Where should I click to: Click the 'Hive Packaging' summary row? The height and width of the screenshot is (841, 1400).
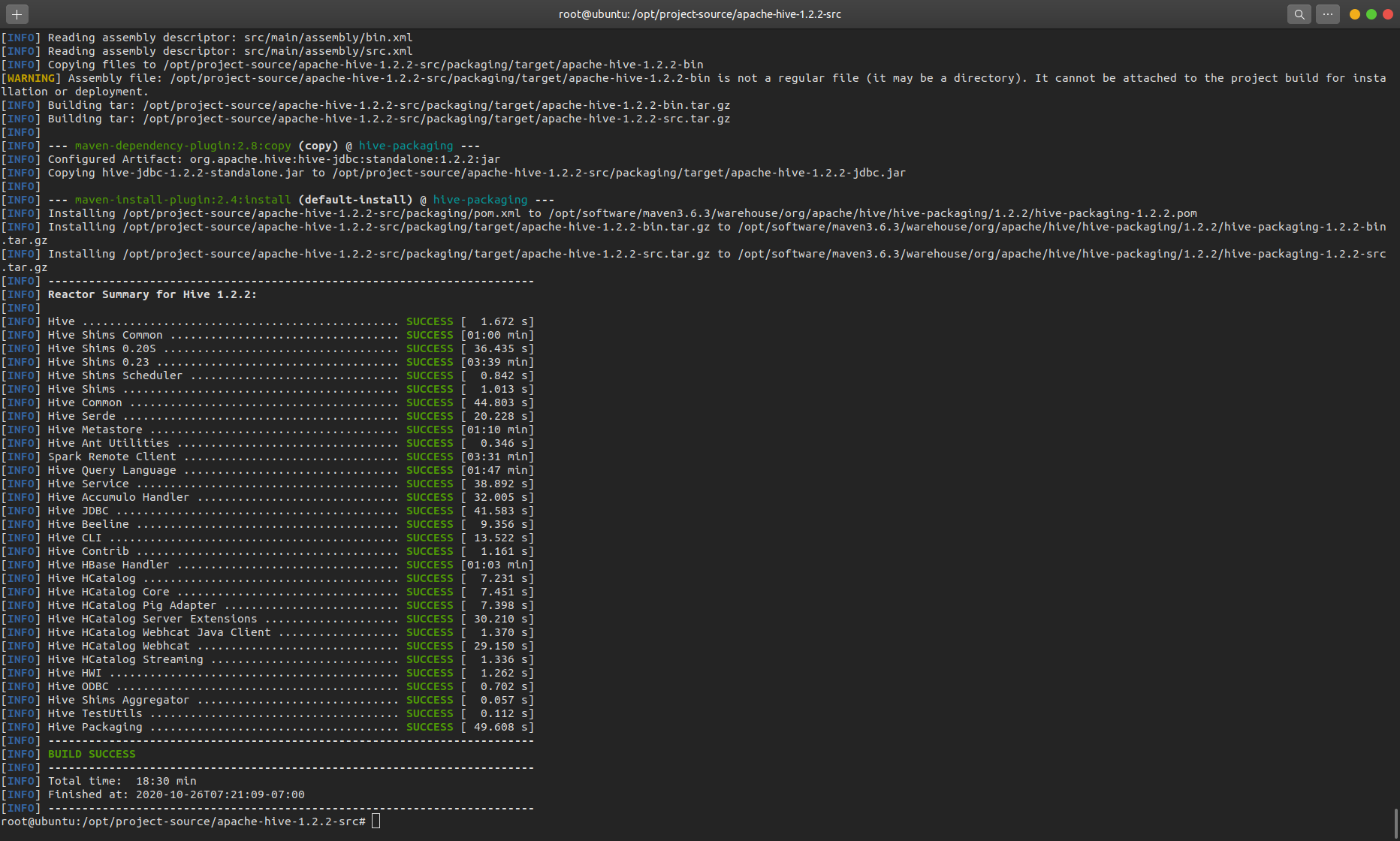(x=268, y=727)
